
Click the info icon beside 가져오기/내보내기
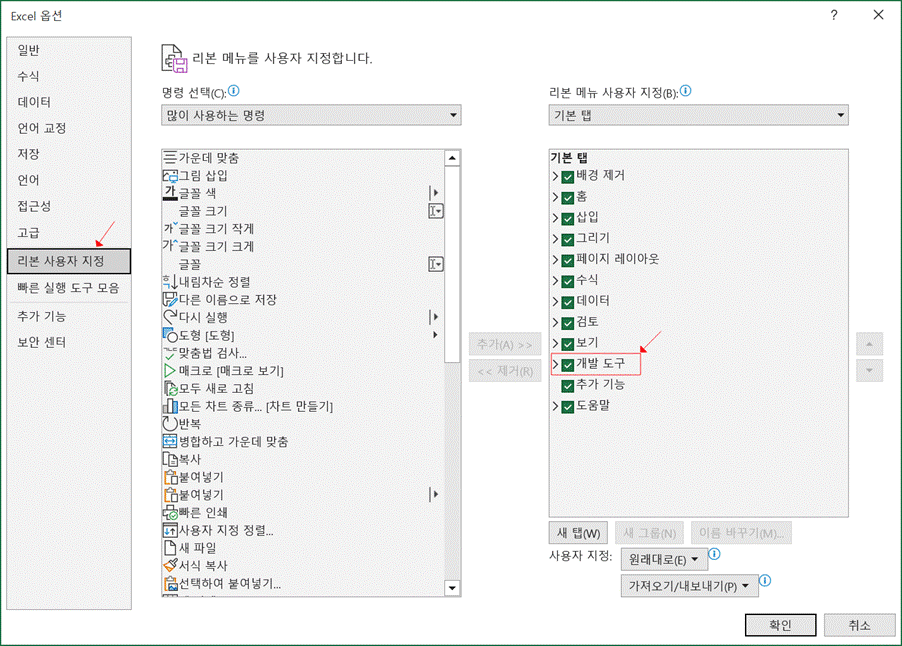click(765, 580)
